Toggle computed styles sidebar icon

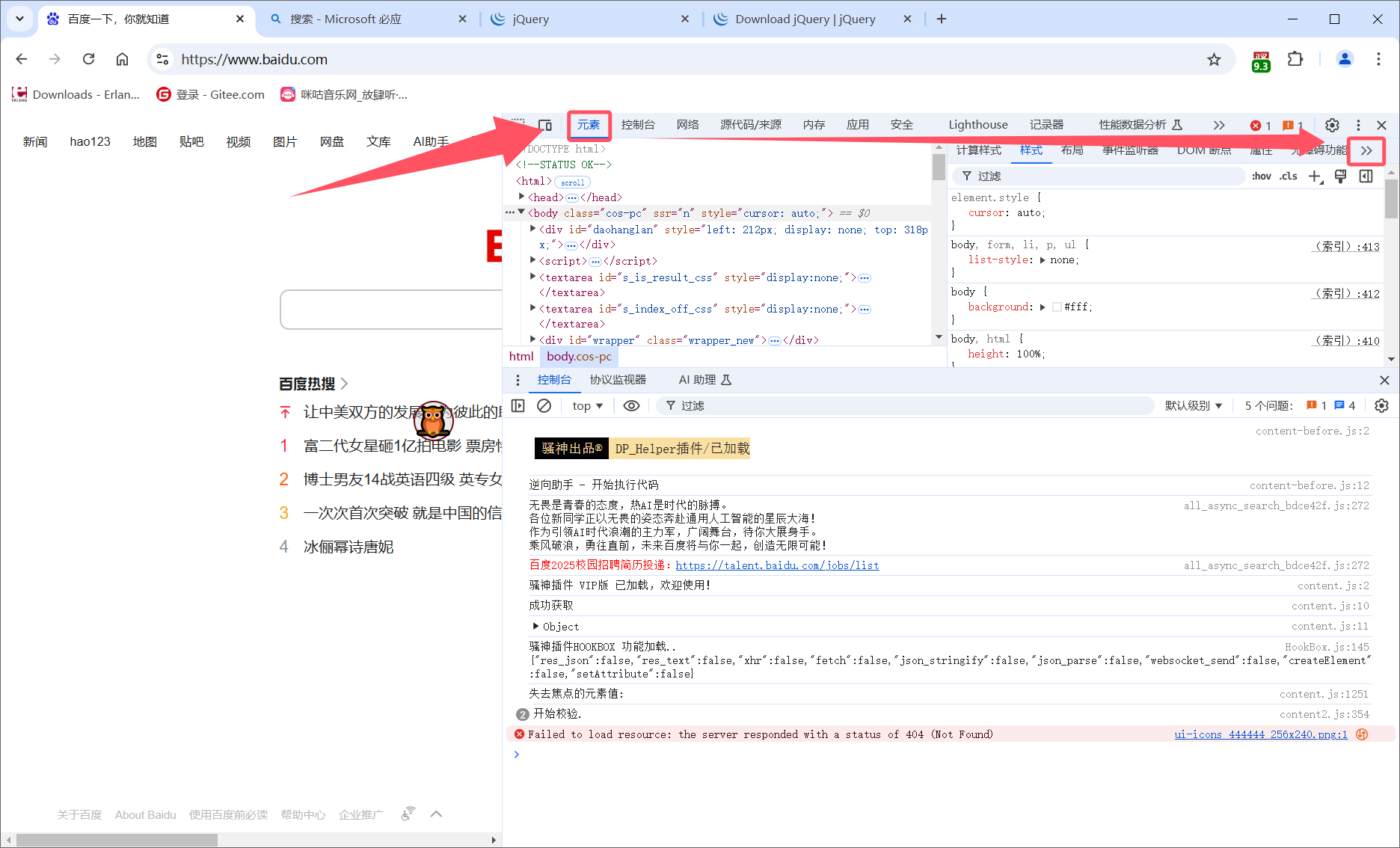pos(1366,176)
